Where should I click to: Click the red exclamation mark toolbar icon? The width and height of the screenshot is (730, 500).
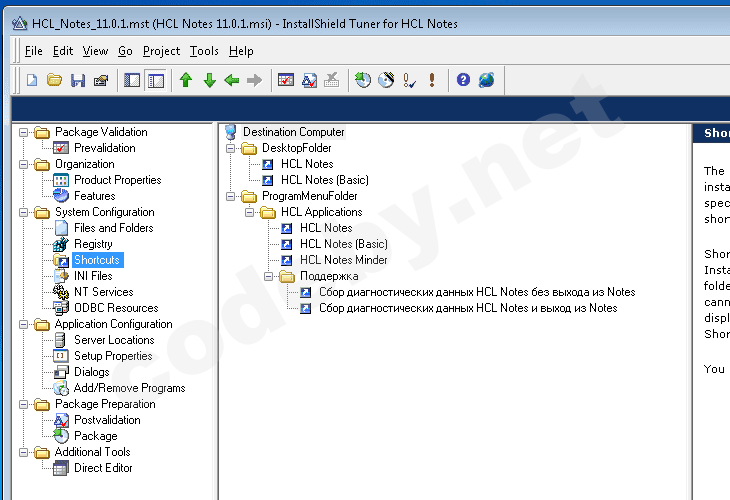coord(432,80)
